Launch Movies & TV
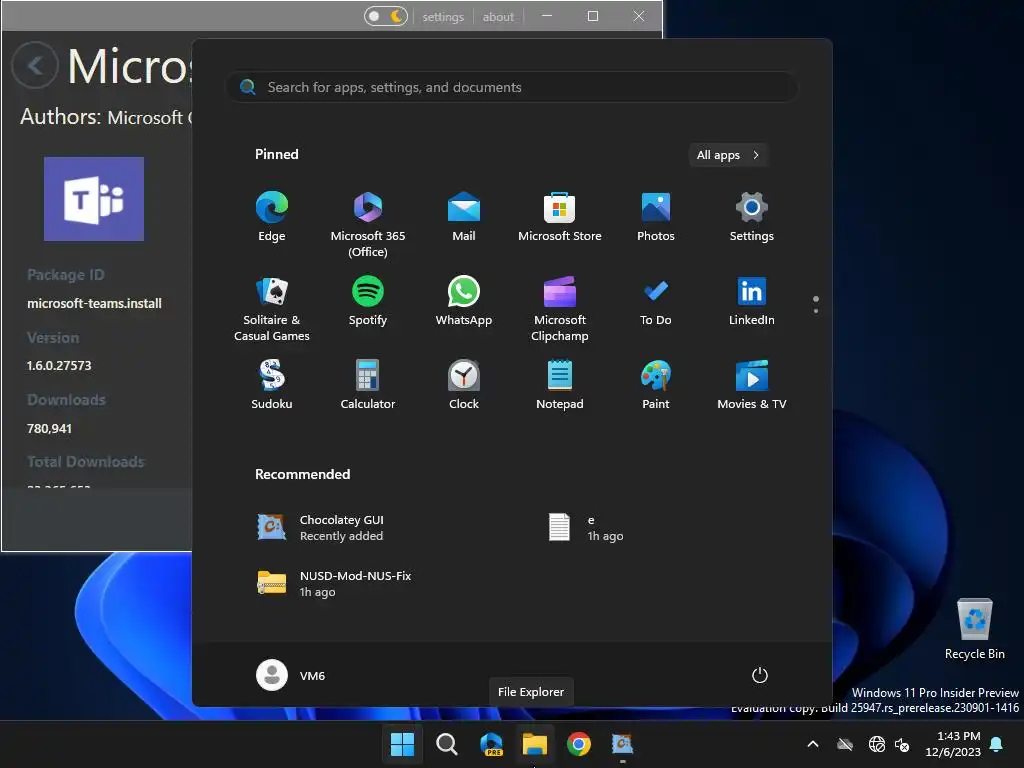Screen dimensions: 1024x768 click(x=752, y=385)
